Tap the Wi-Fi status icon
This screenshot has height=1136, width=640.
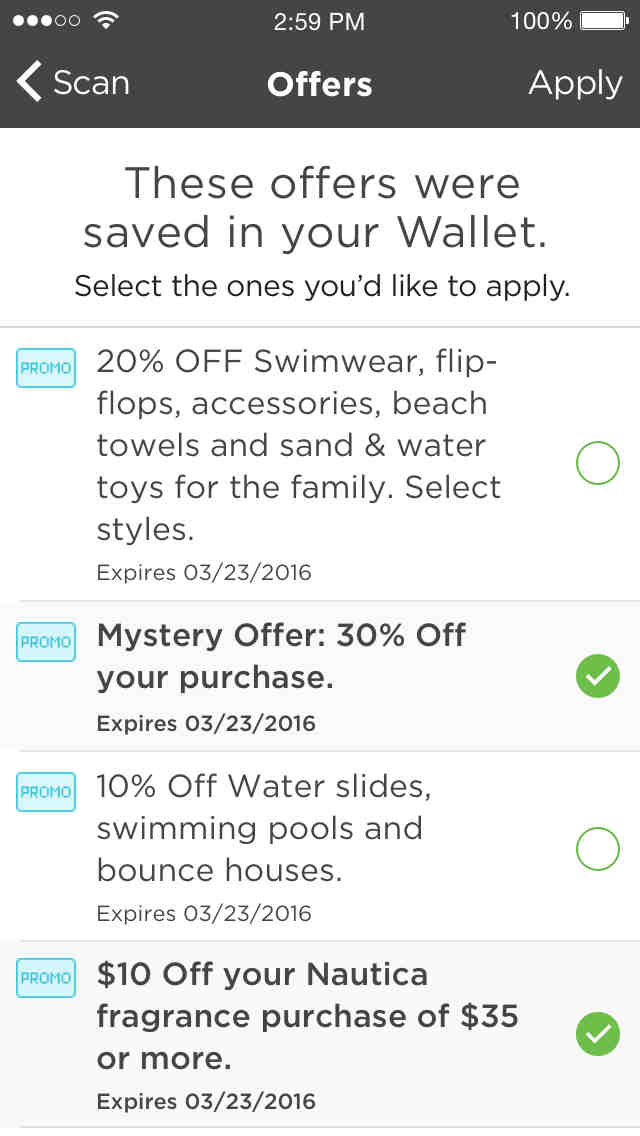(104, 20)
